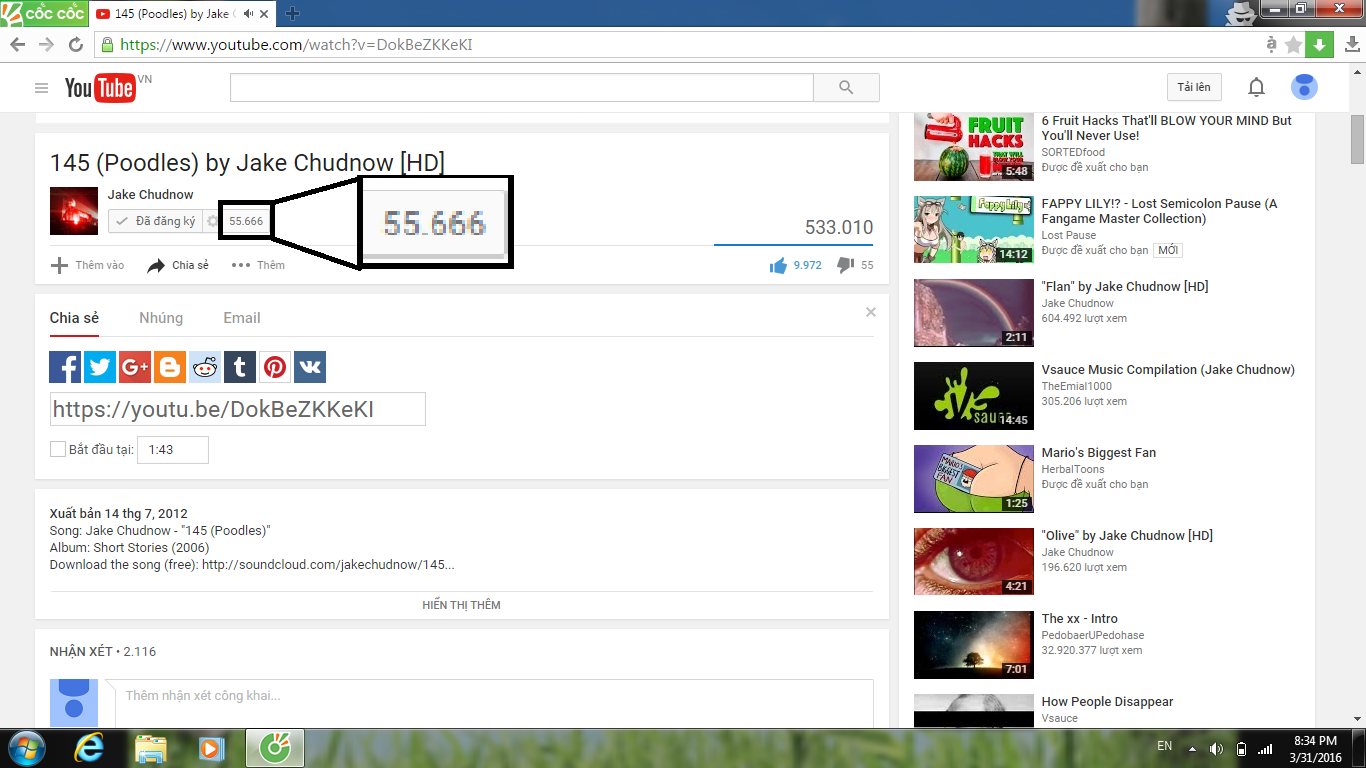Switch to the Email tab

[242, 318]
